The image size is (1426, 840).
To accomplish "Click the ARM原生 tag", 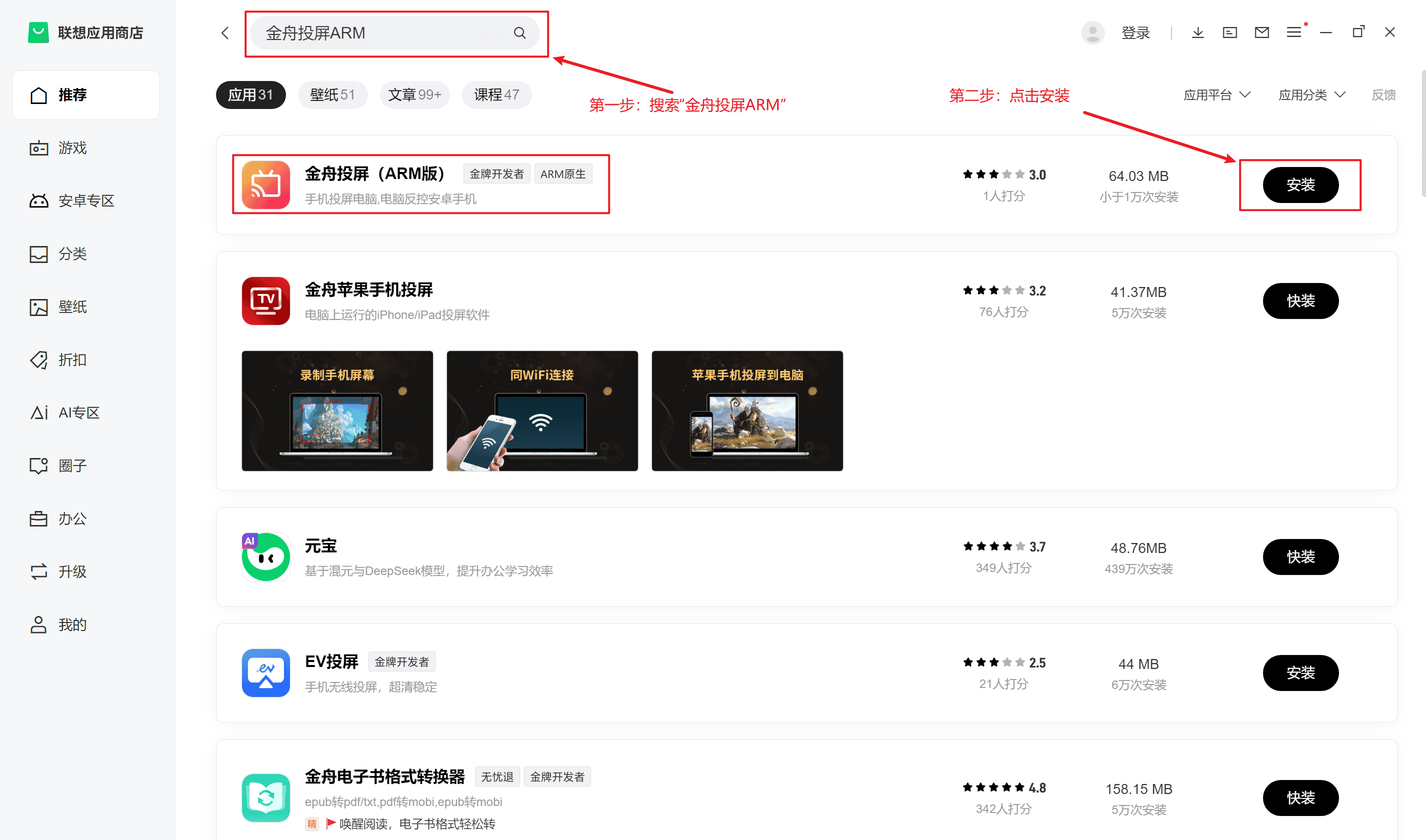I will click(x=562, y=174).
